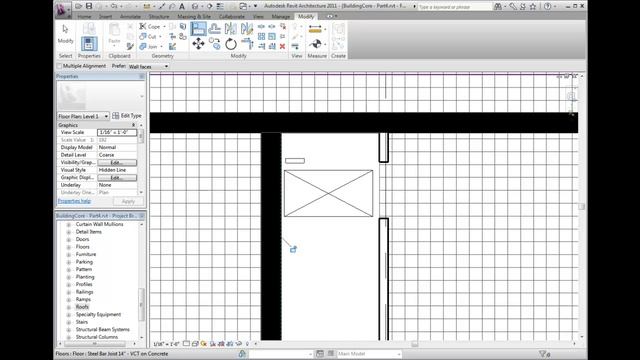
Task: Toggle the Properties palette button in ribbon
Action: point(89,44)
